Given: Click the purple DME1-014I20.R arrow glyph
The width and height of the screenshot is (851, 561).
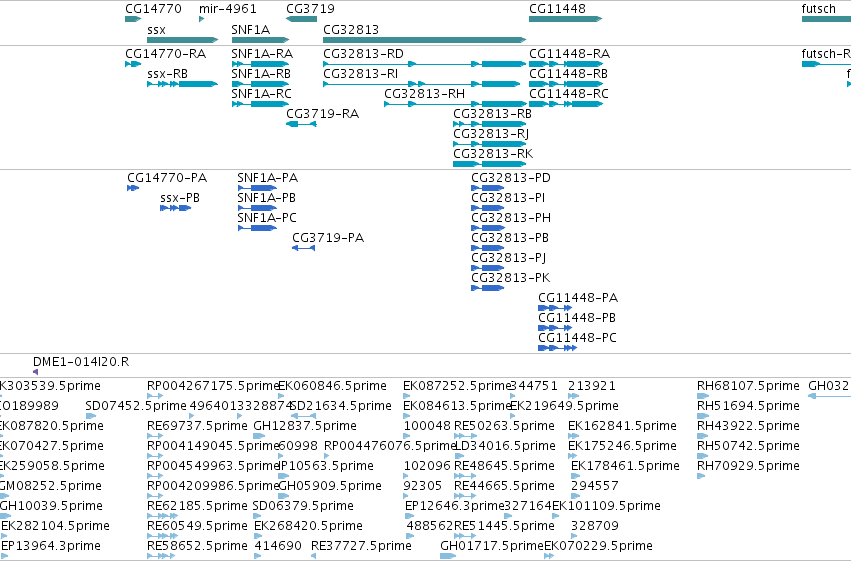Looking at the screenshot, I should [35, 372].
